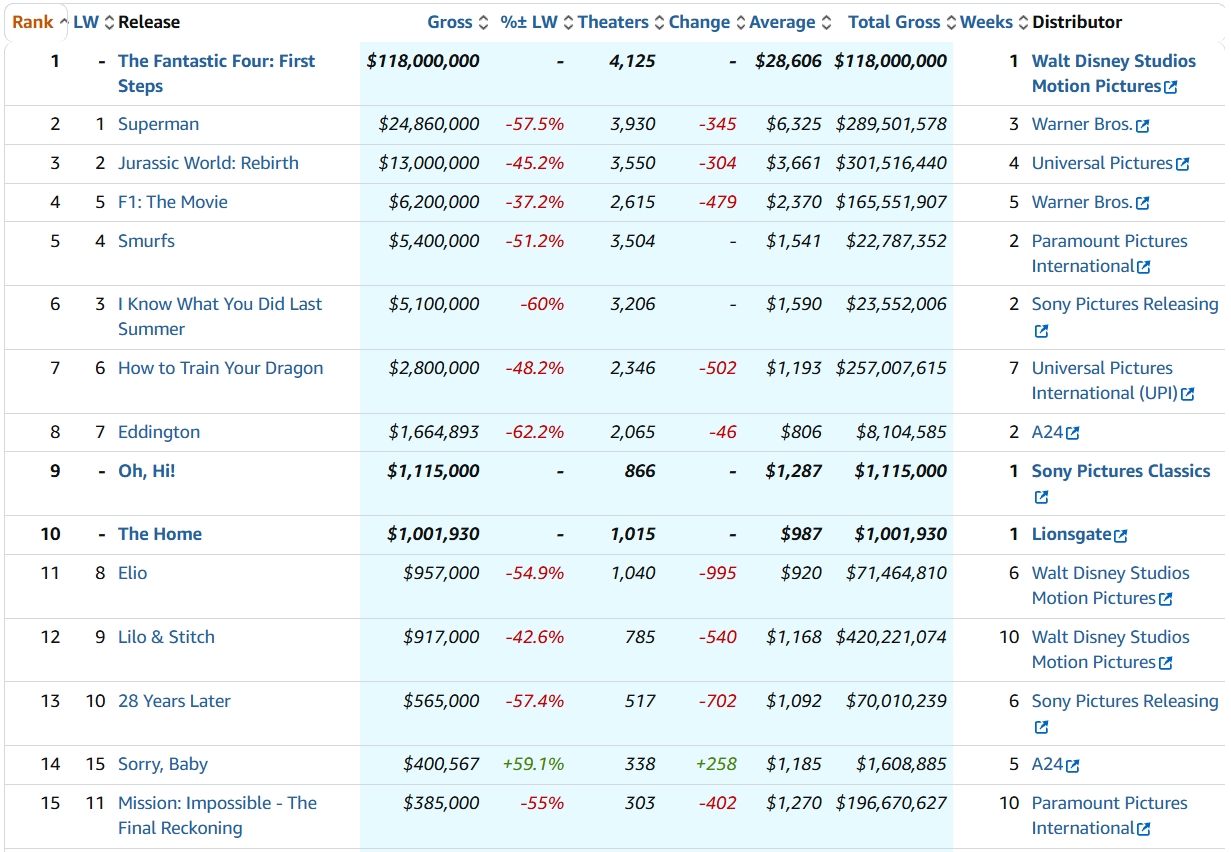Select the $301,516,440 total gross value
Image resolution: width=1231 pixels, height=852 pixels.
click(891, 163)
